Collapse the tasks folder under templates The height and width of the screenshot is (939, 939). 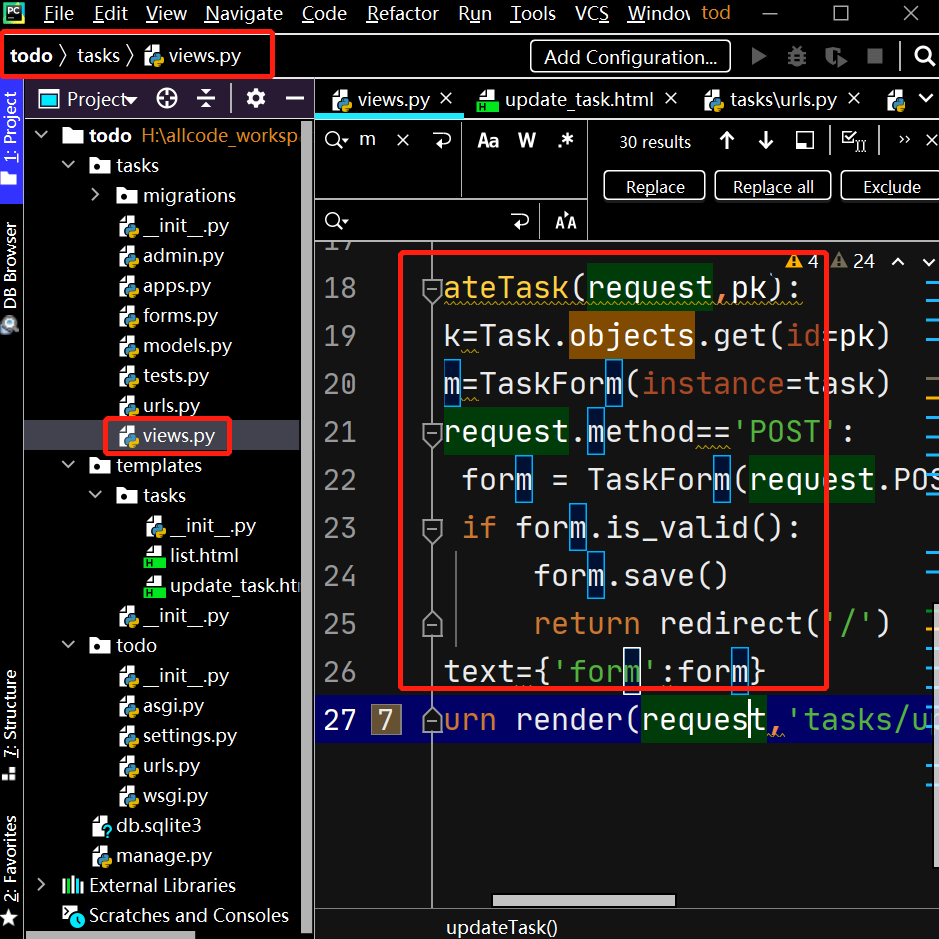pos(95,495)
